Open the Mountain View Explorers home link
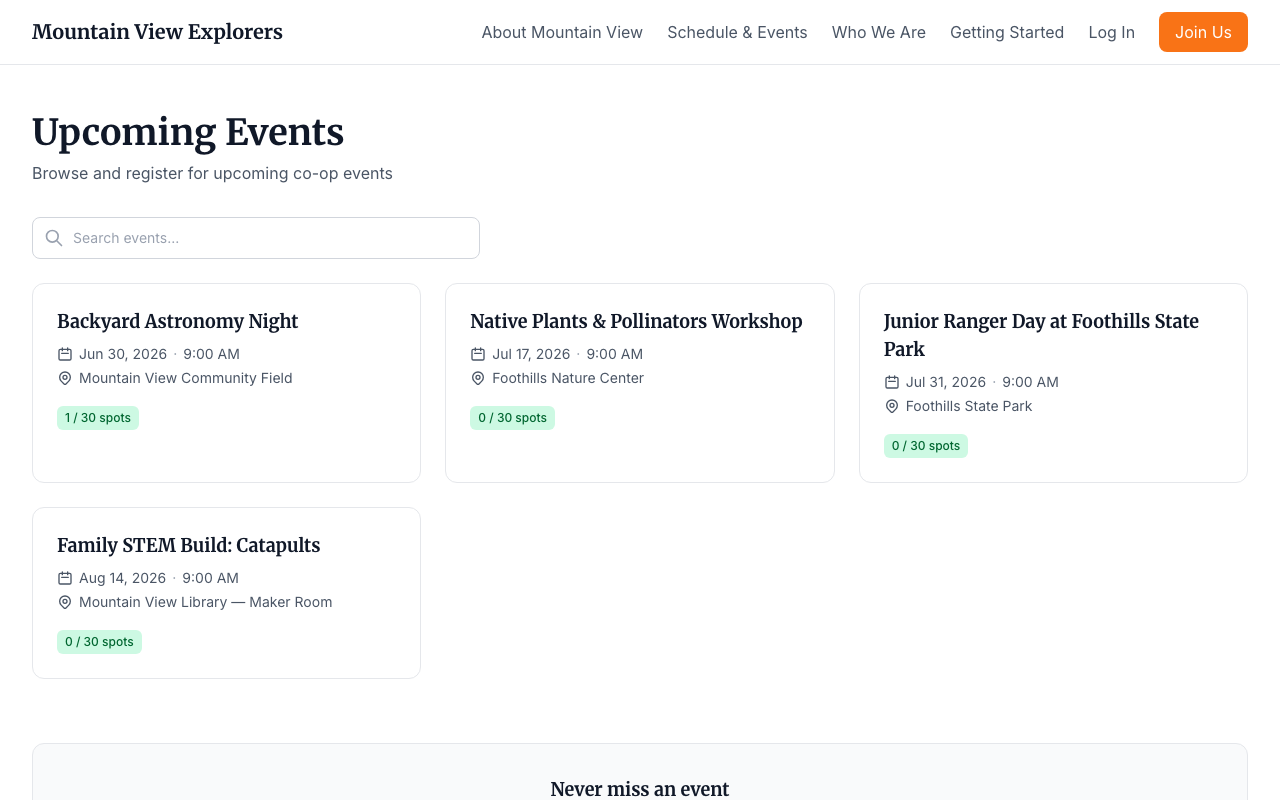Screen dimensions: 1280x800 coord(157,32)
